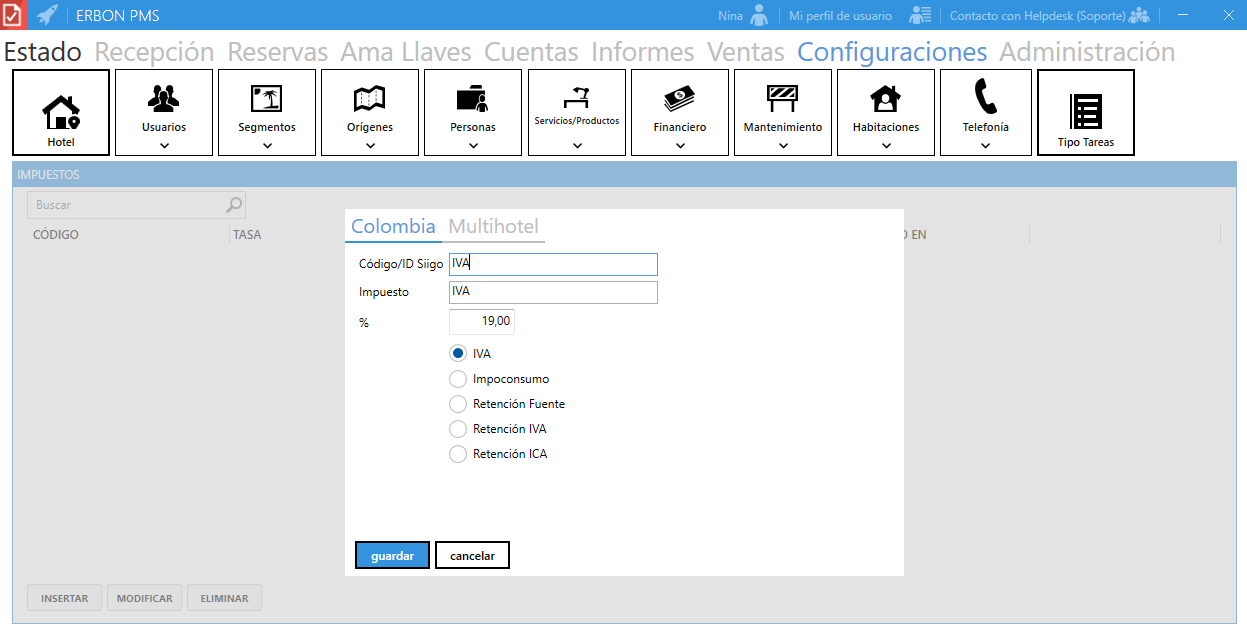Image resolution: width=1247 pixels, height=628 pixels.
Task: Expand the Habitaciones dropdown chevron
Action: point(886,145)
